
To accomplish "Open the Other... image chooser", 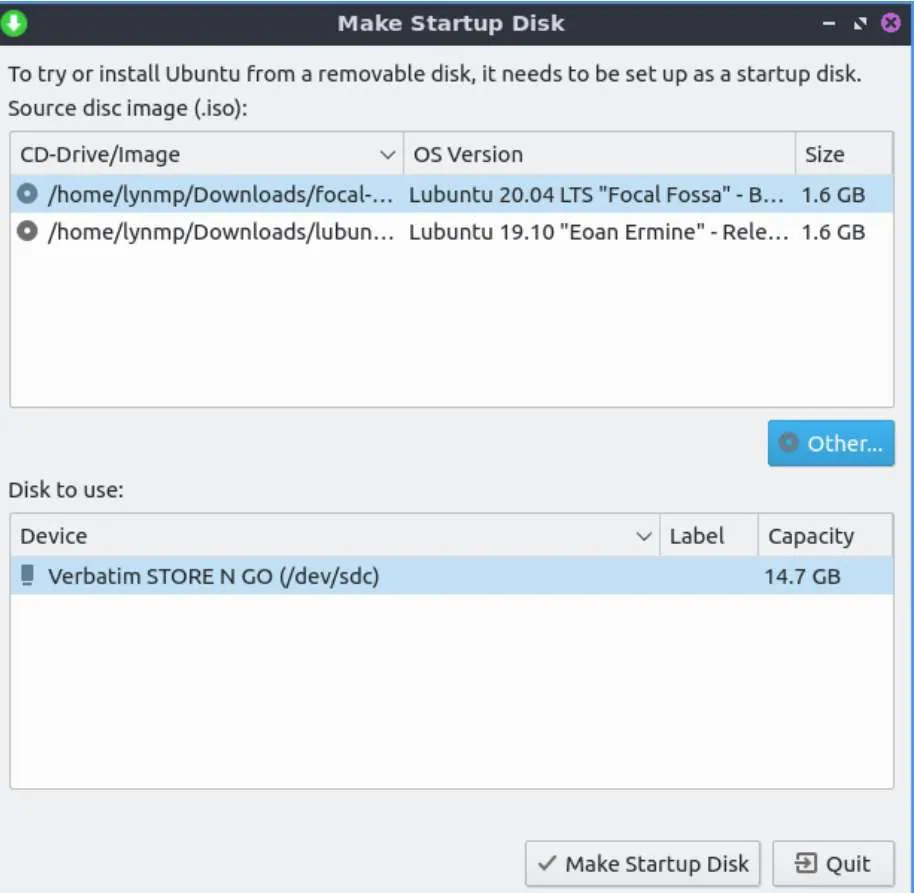I will pyautogui.click(x=831, y=443).
